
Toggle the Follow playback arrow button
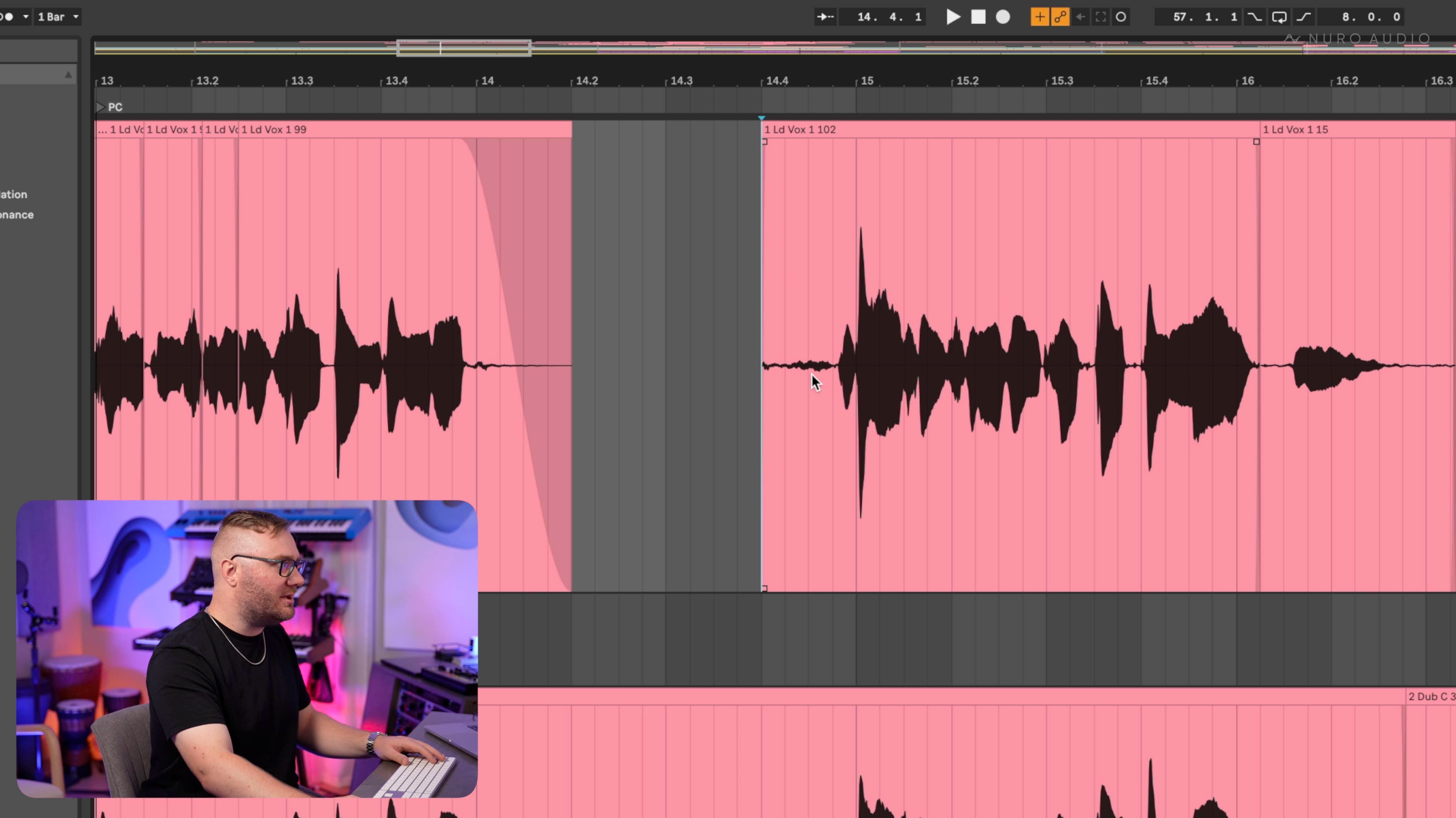point(825,17)
